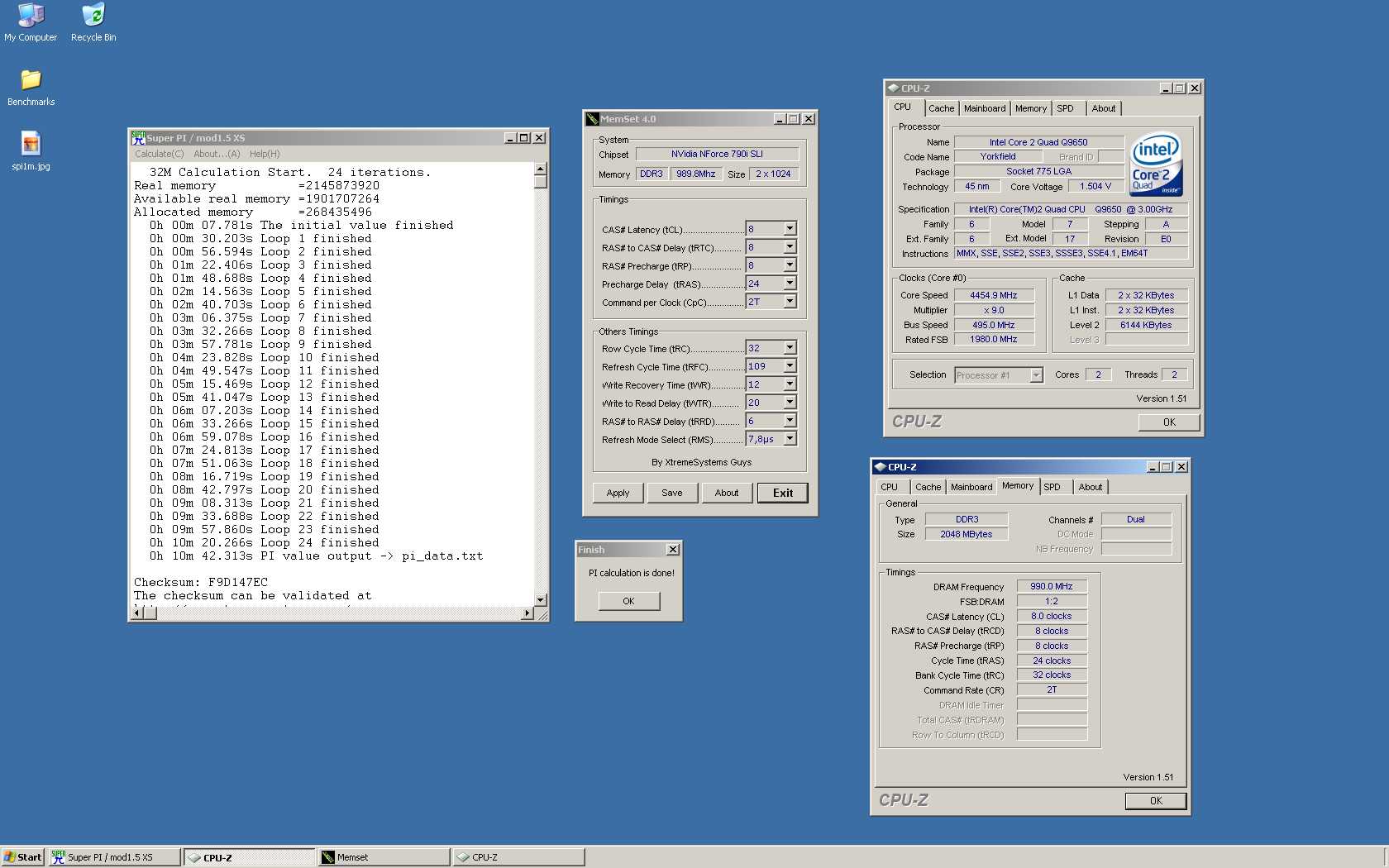Click Apply button in MemSet
Image resolution: width=1389 pixels, height=868 pixels.
pyautogui.click(x=618, y=493)
